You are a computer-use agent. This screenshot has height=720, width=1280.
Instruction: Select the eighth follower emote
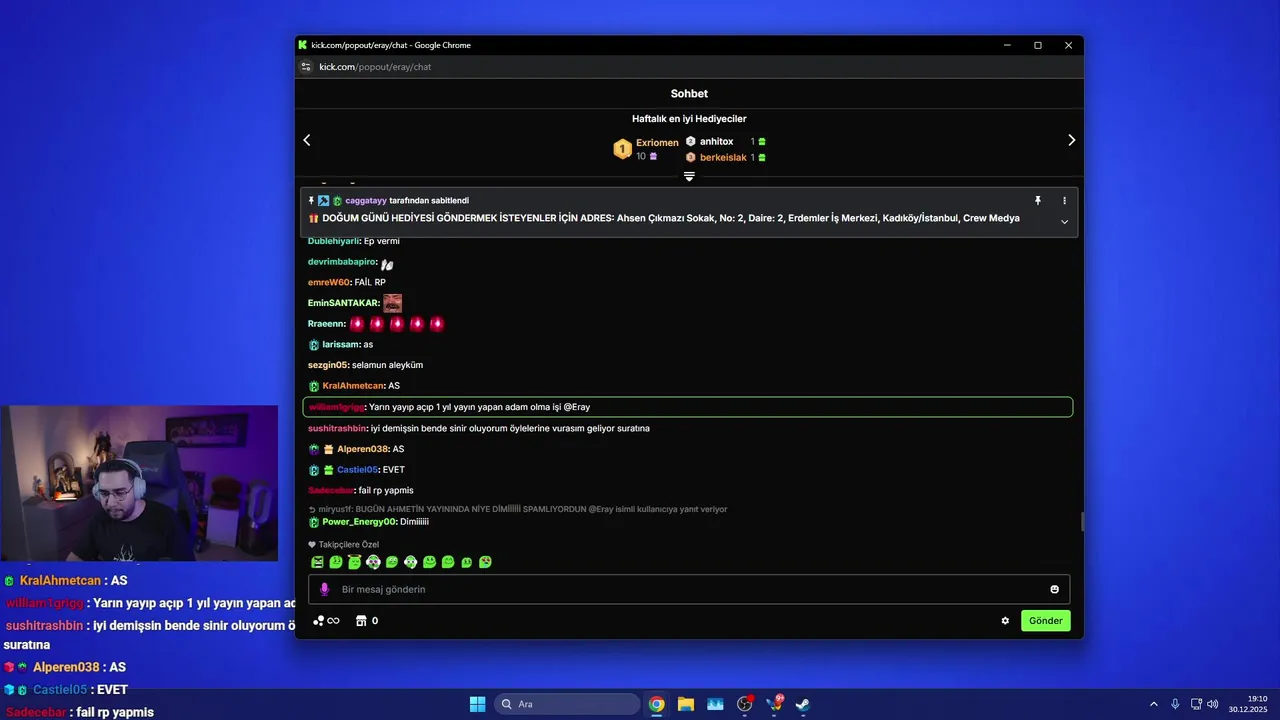click(448, 562)
